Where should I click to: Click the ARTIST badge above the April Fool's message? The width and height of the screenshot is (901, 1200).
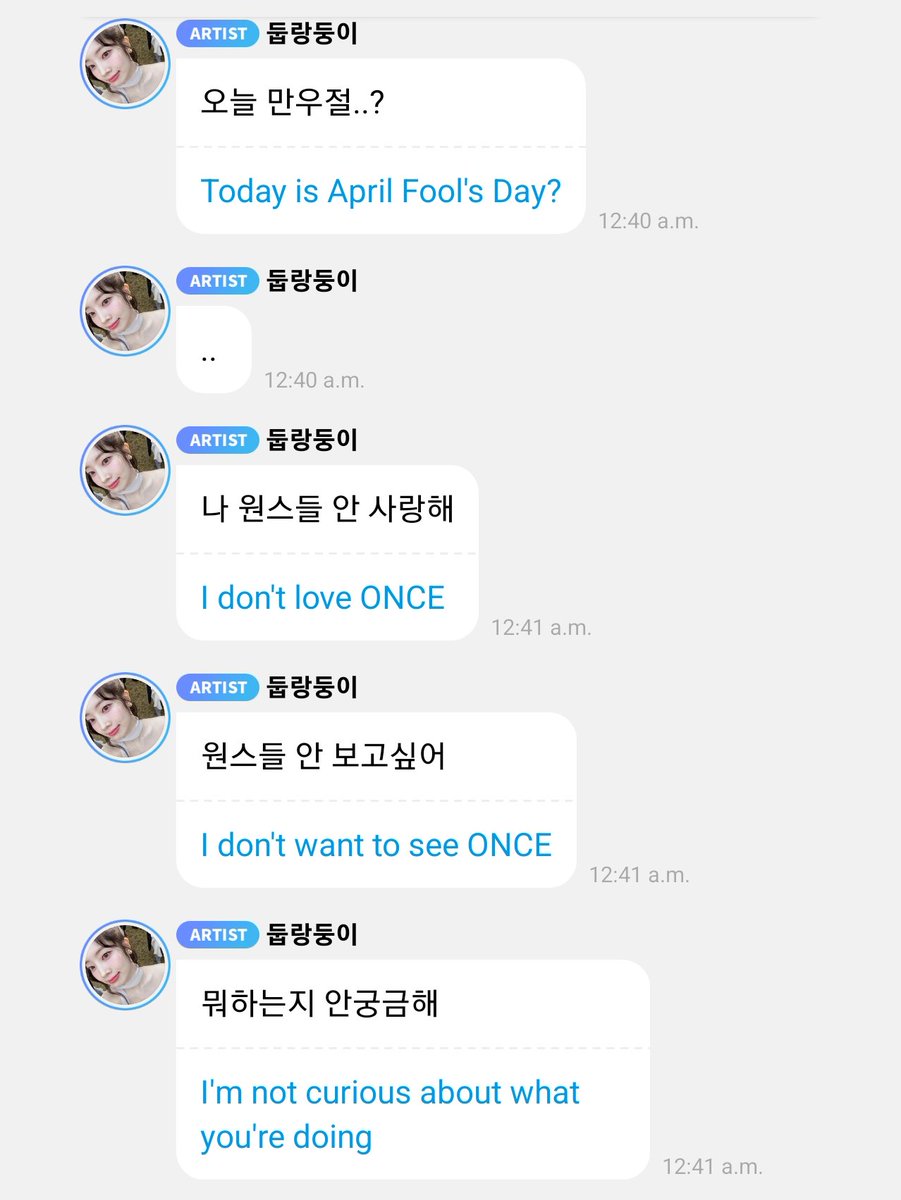pyautogui.click(x=218, y=34)
